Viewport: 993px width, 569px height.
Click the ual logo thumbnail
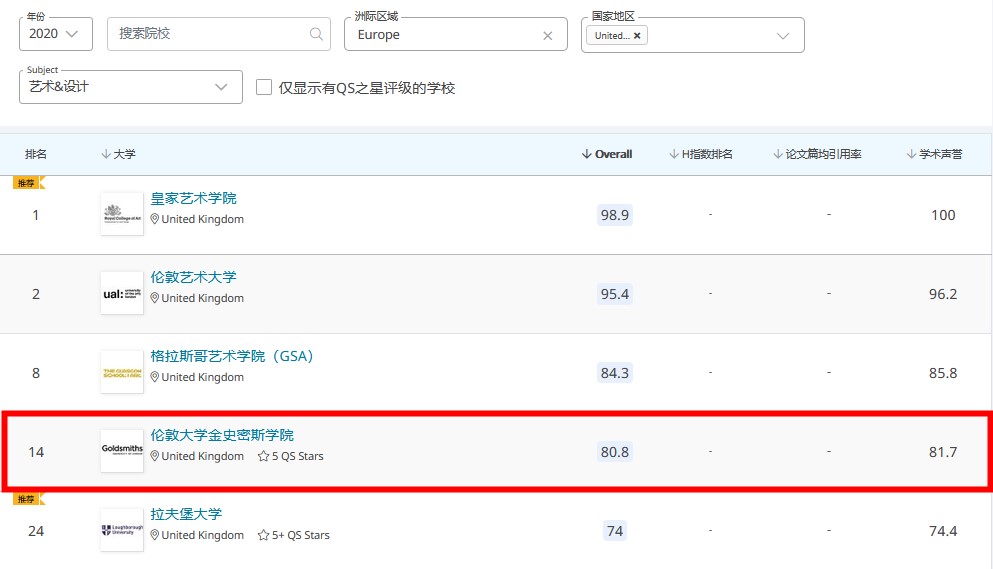tap(122, 293)
